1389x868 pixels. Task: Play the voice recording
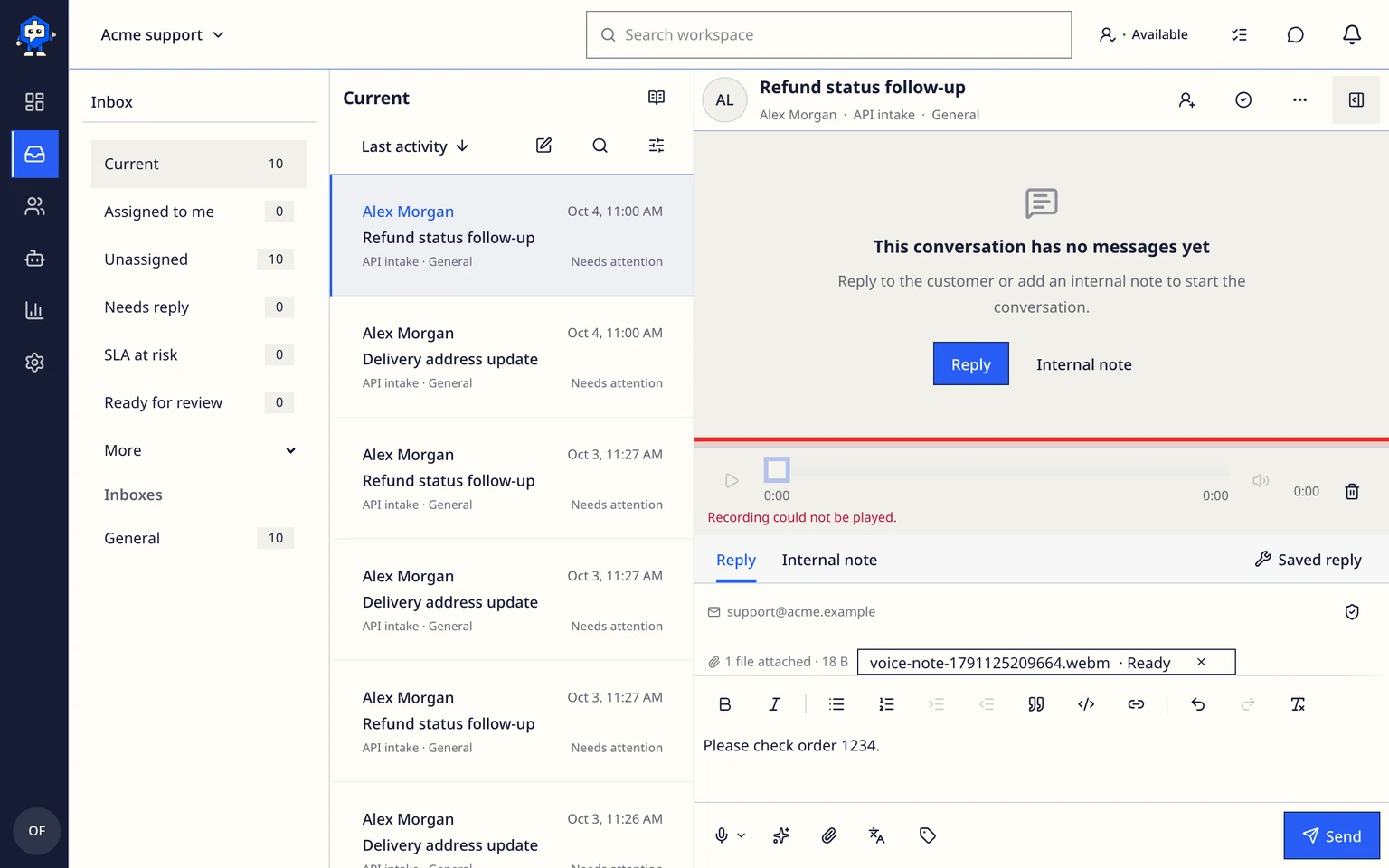click(732, 481)
